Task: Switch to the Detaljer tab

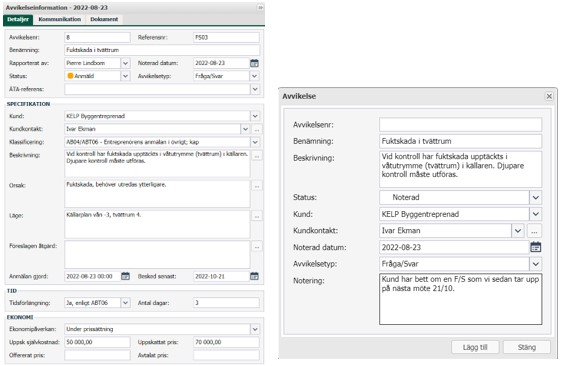Action: pos(18,19)
